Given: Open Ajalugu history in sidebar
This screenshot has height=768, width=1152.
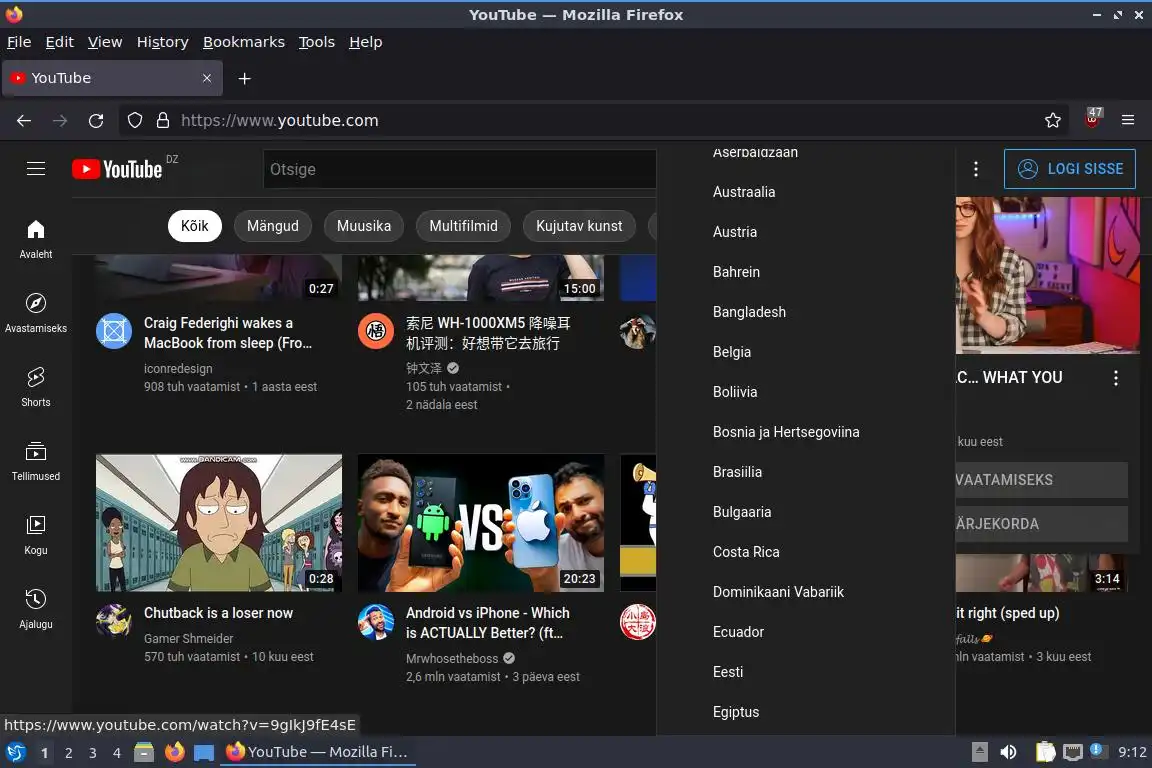Looking at the screenshot, I should 36,609.
